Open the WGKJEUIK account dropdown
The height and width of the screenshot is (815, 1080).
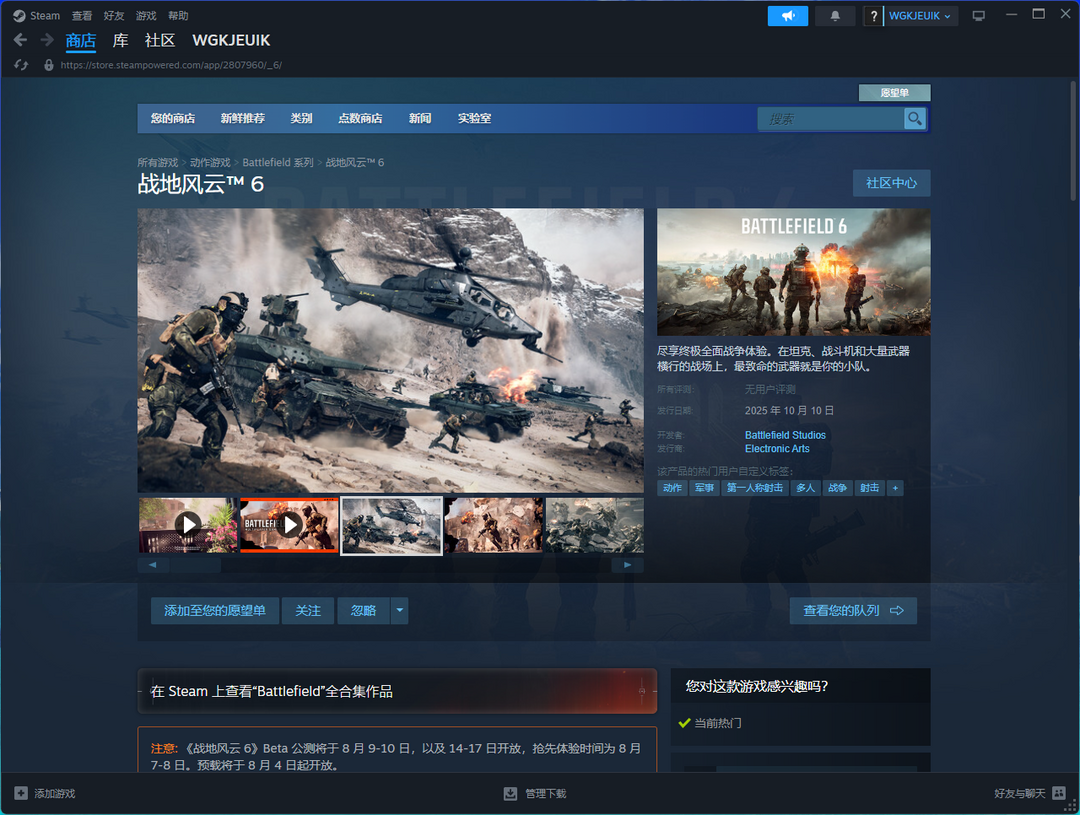point(920,15)
